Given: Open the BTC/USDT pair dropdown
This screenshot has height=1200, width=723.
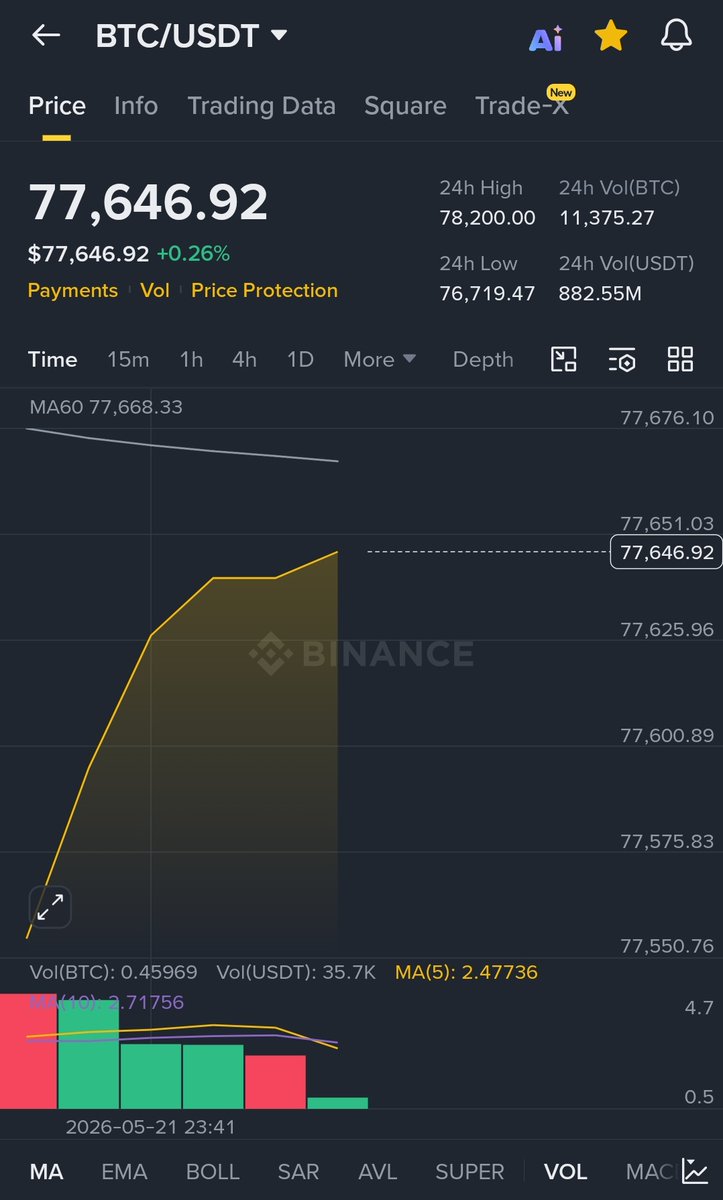Looking at the screenshot, I should point(191,36).
